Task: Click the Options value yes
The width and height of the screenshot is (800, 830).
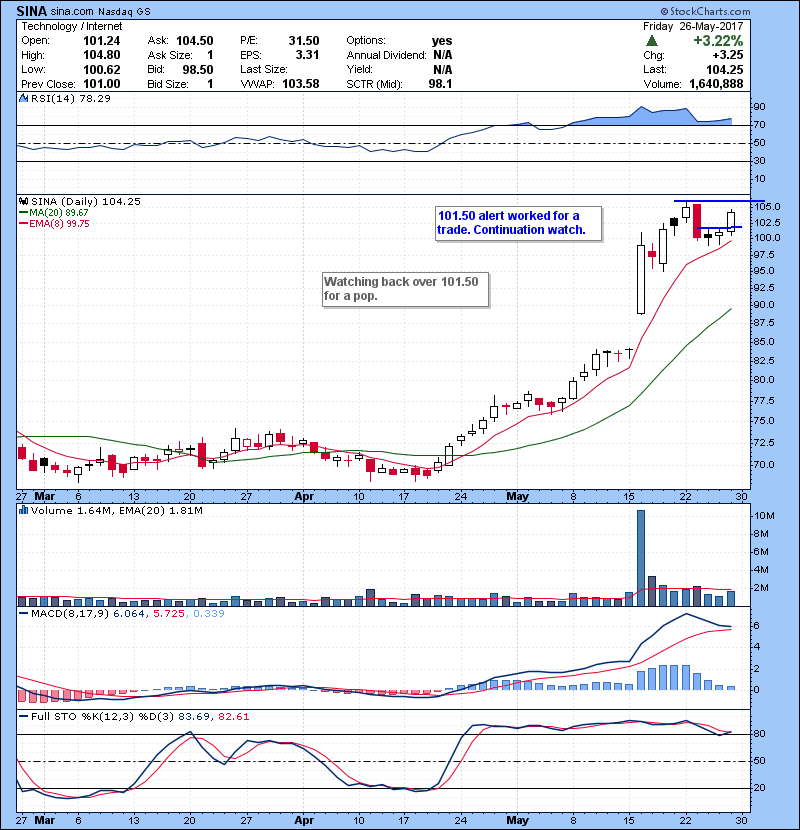Action: [x=442, y=41]
